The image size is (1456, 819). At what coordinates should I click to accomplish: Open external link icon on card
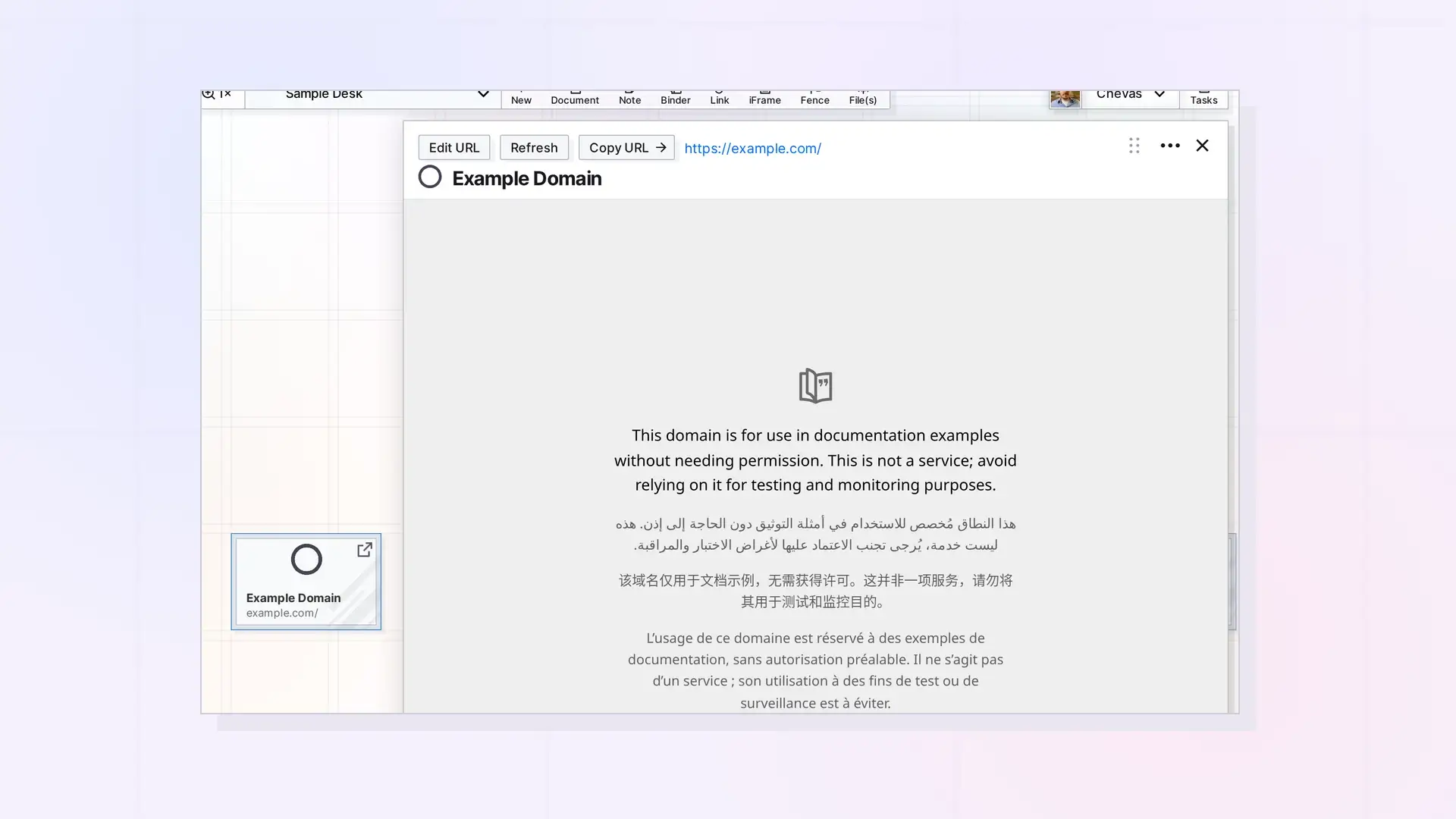click(365, 549)
